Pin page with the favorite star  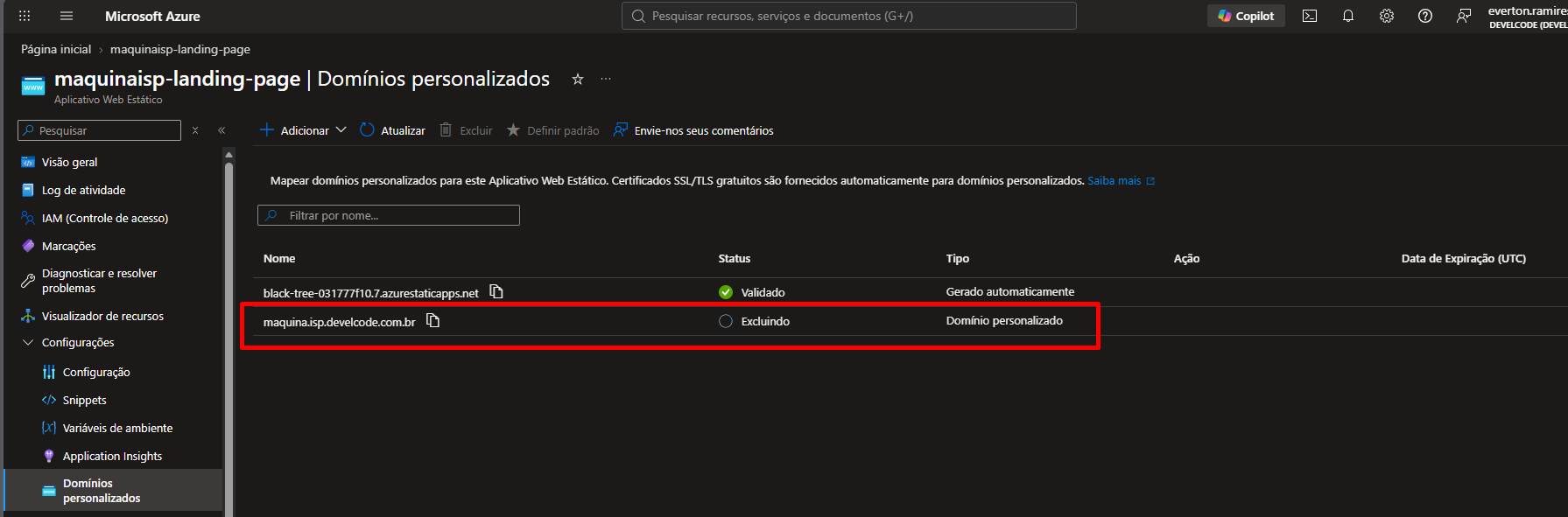(x=578, y=79)
